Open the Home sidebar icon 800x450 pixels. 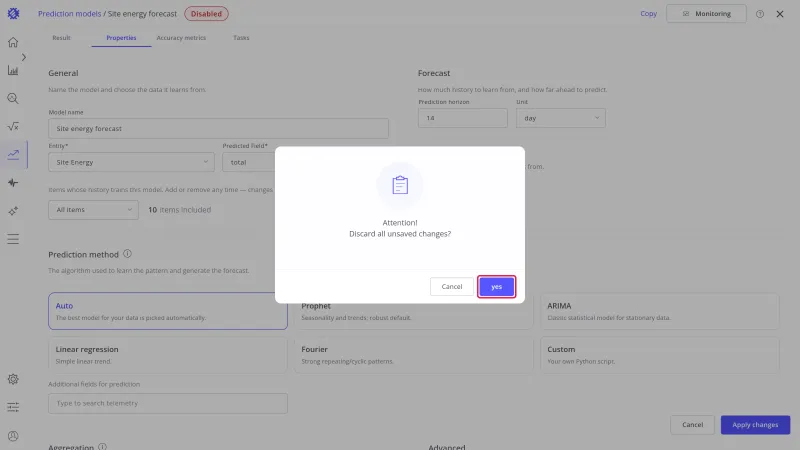tap(13, 42)
